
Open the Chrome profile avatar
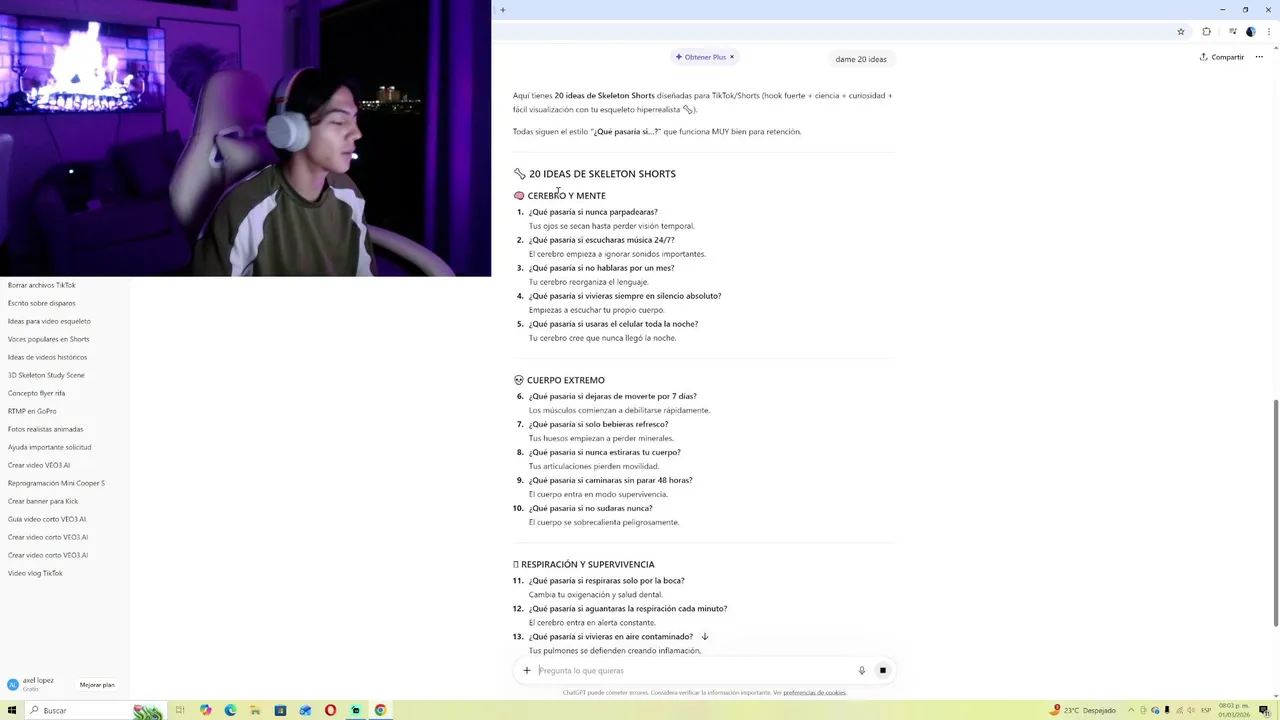coord(1250,32)
